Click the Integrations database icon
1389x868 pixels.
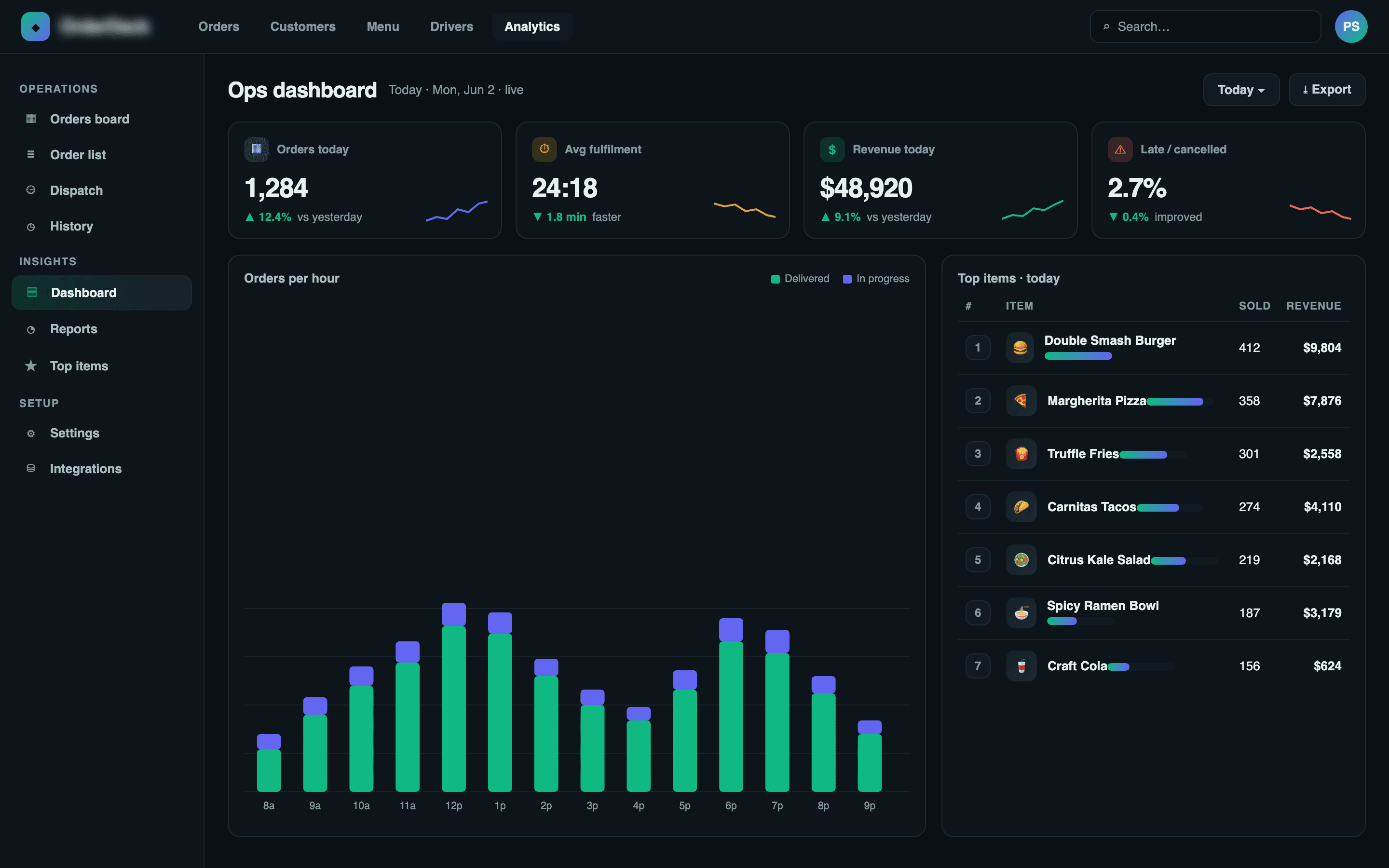(x=31, y=468)
